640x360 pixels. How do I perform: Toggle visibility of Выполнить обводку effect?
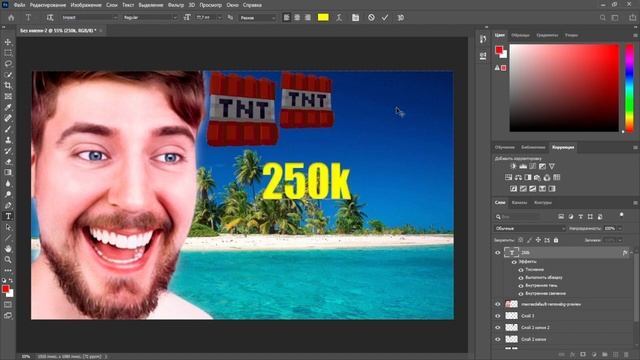pyautogui.click(x=521, y=278)
